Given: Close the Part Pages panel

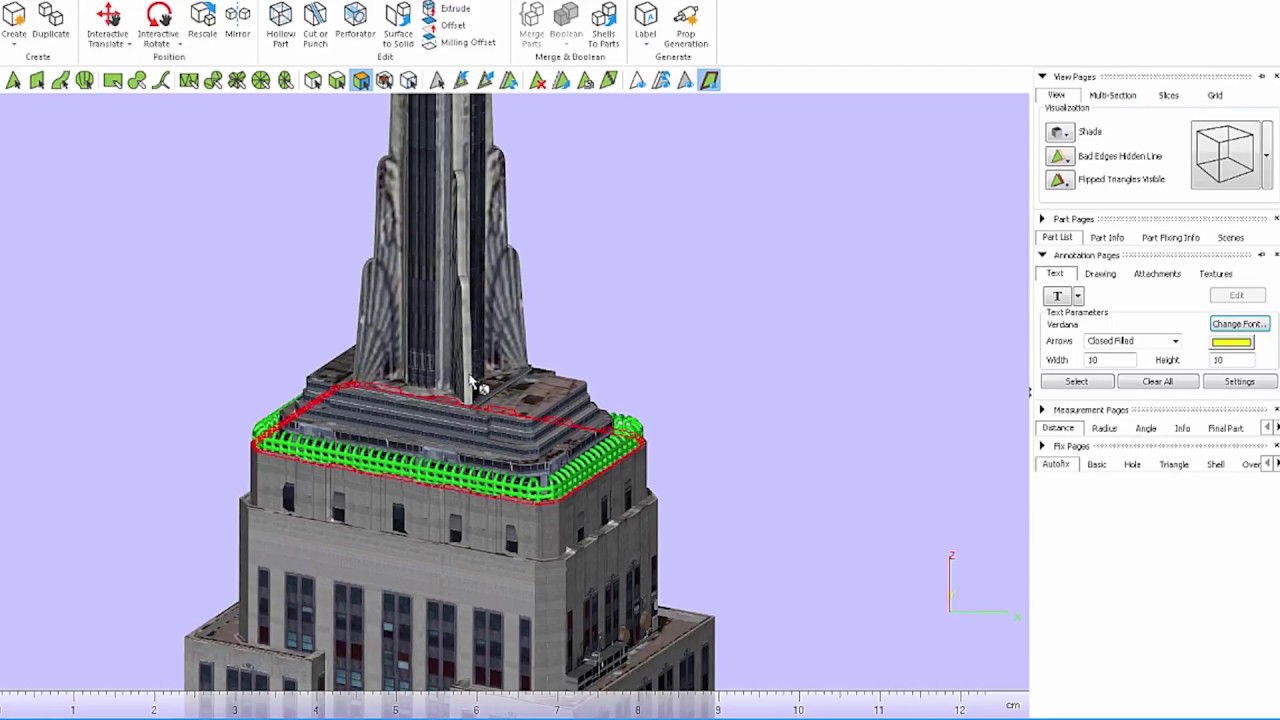Looking at the screenshot, I should (1276, 219).
